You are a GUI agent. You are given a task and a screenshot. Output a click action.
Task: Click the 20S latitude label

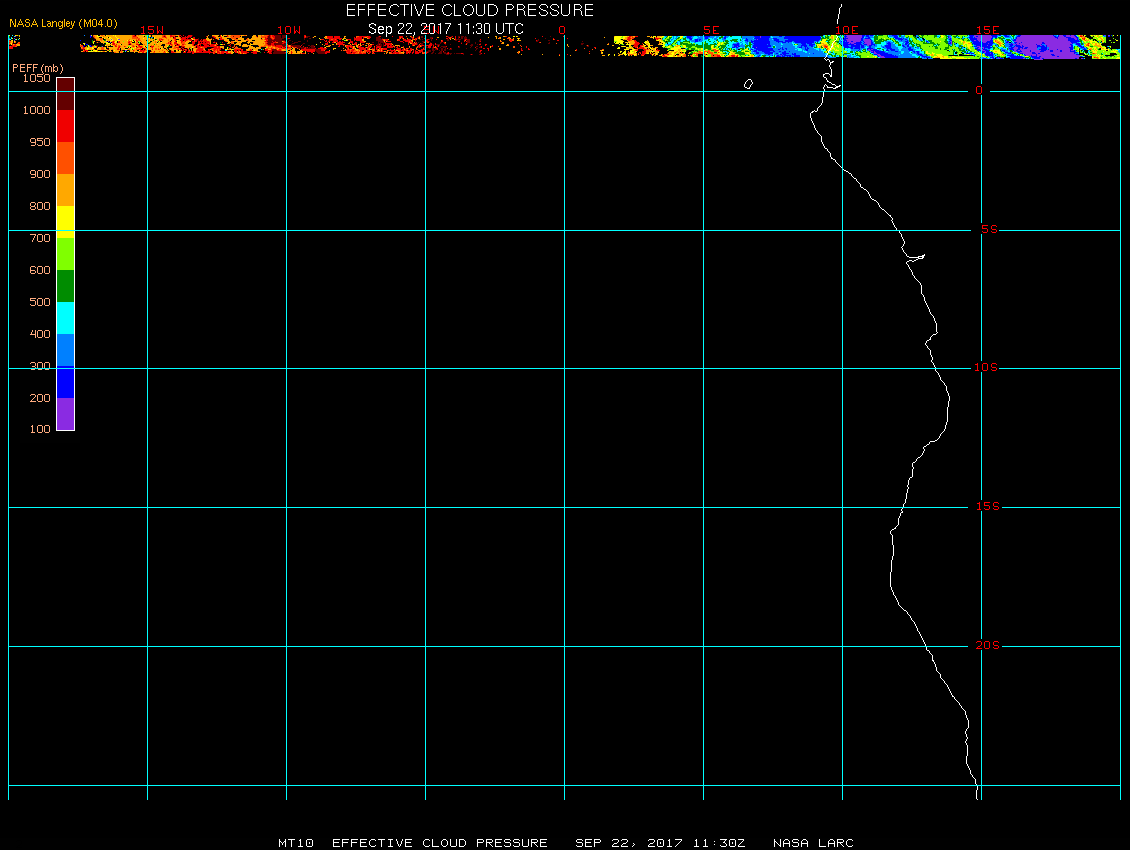point(987,646)
